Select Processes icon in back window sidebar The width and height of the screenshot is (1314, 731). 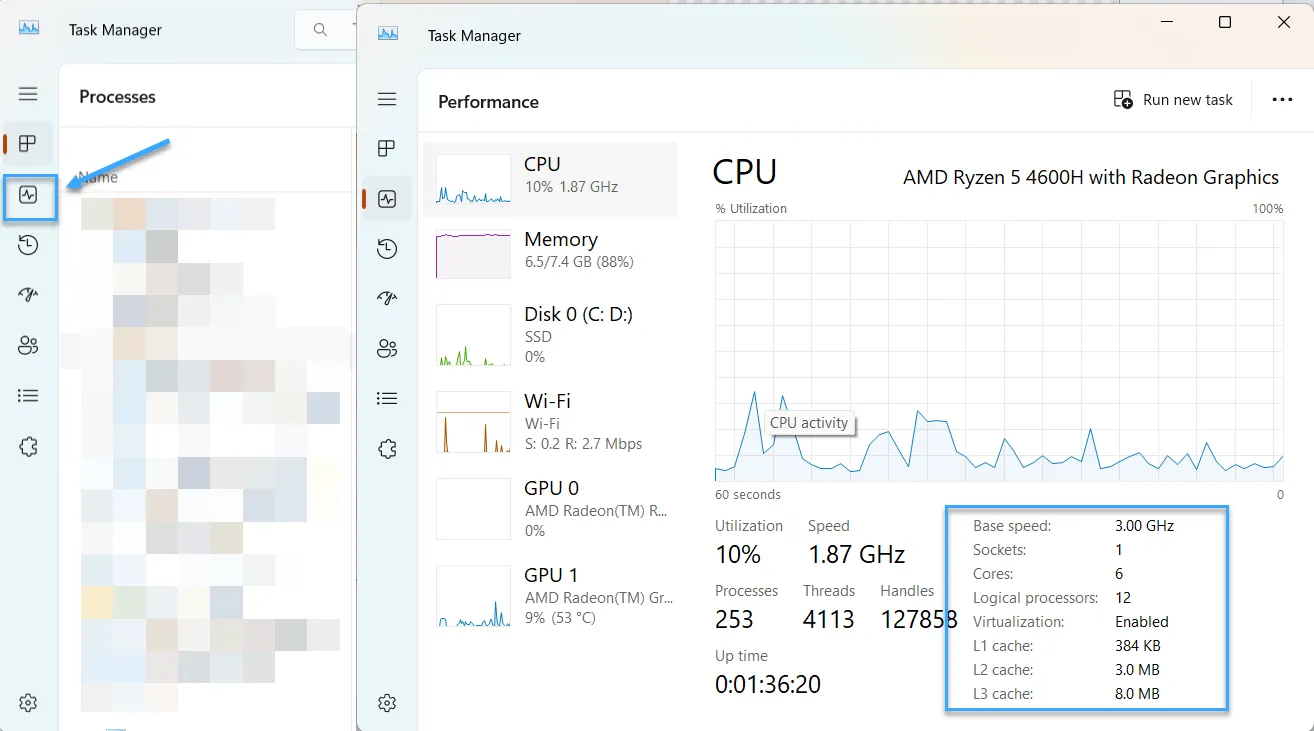point(28,144)
